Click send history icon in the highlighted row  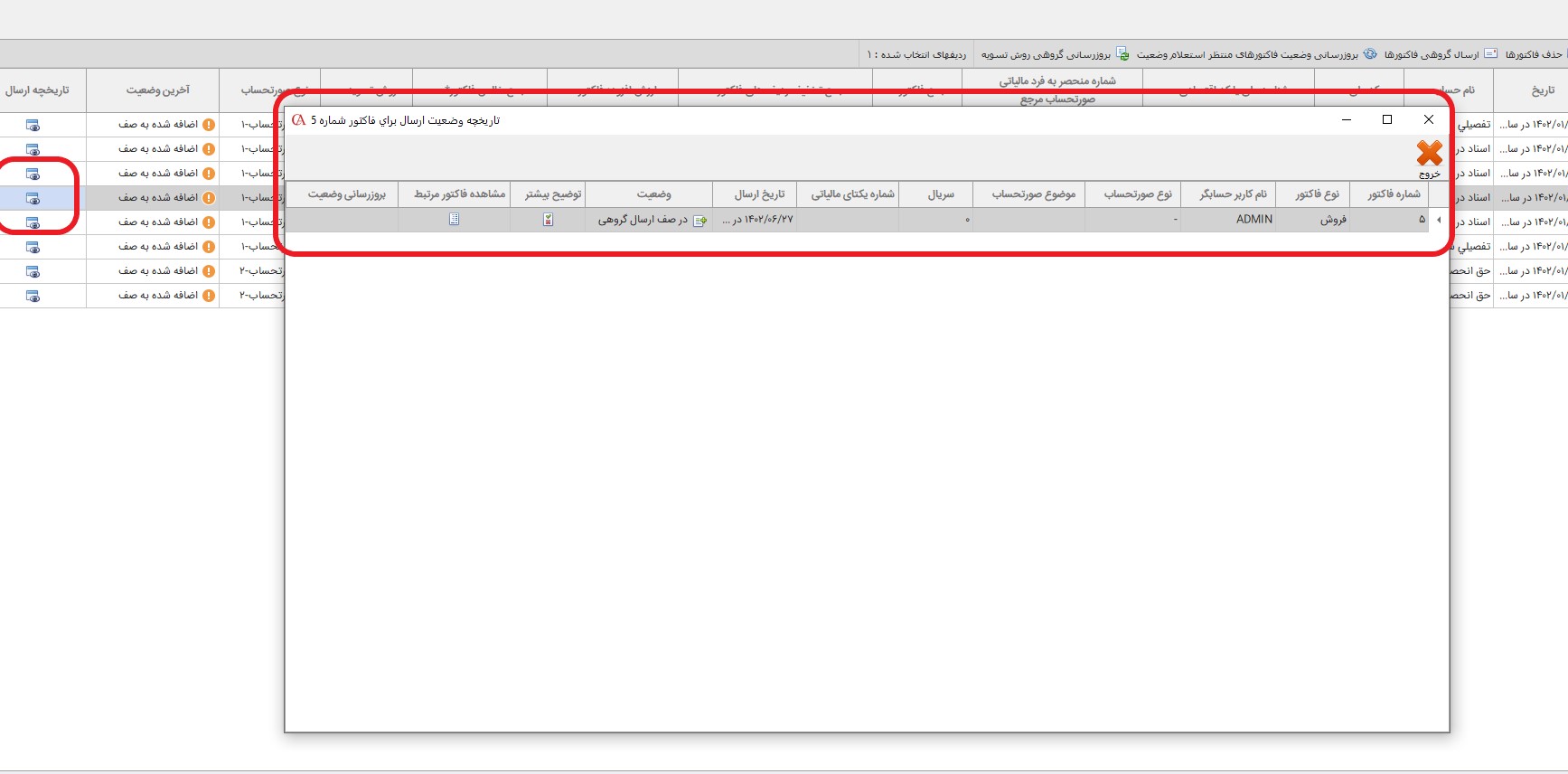pyautogui.click(x=33, y=198)
